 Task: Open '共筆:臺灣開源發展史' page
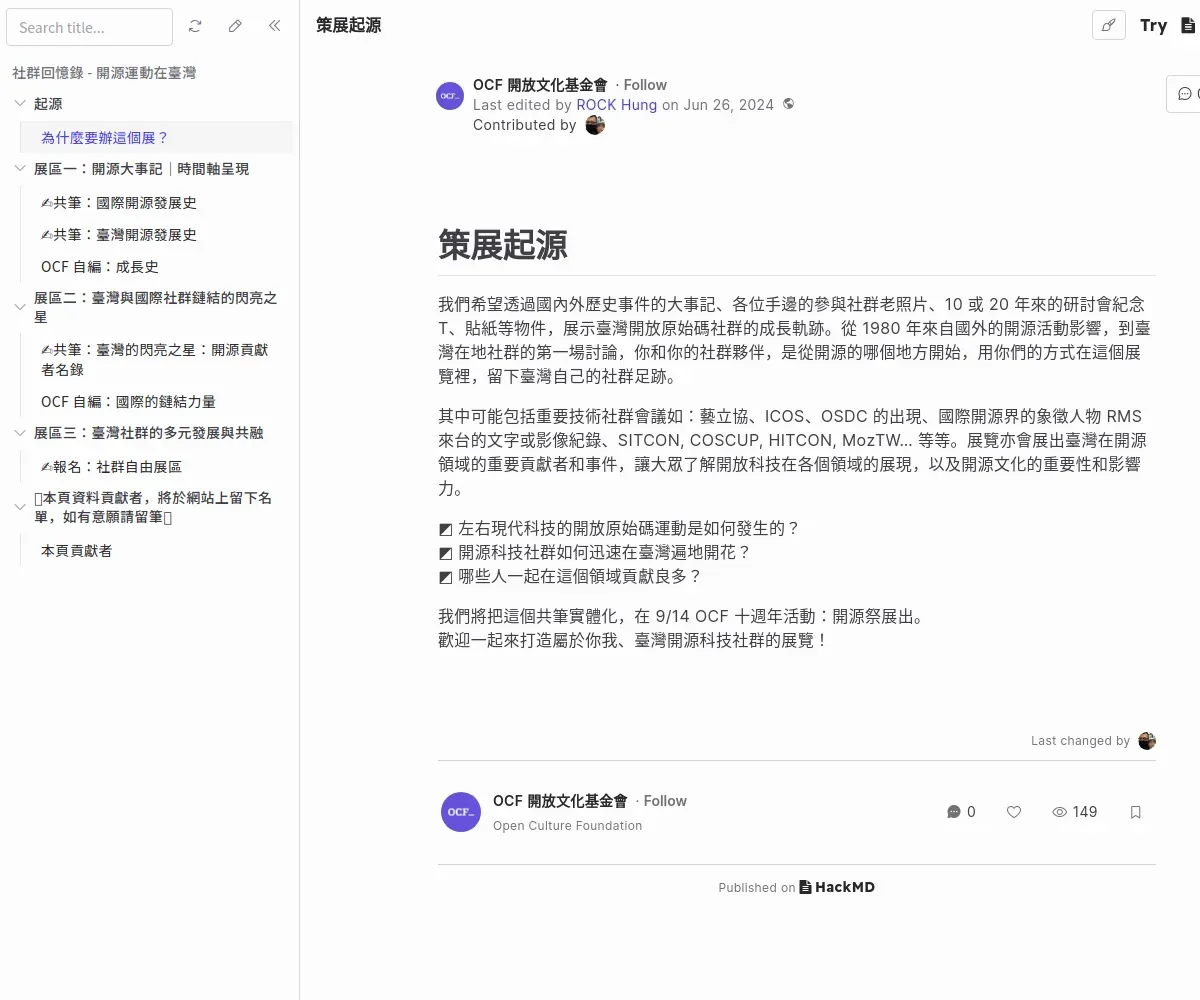pyautogui.click(x=119, y=235)
